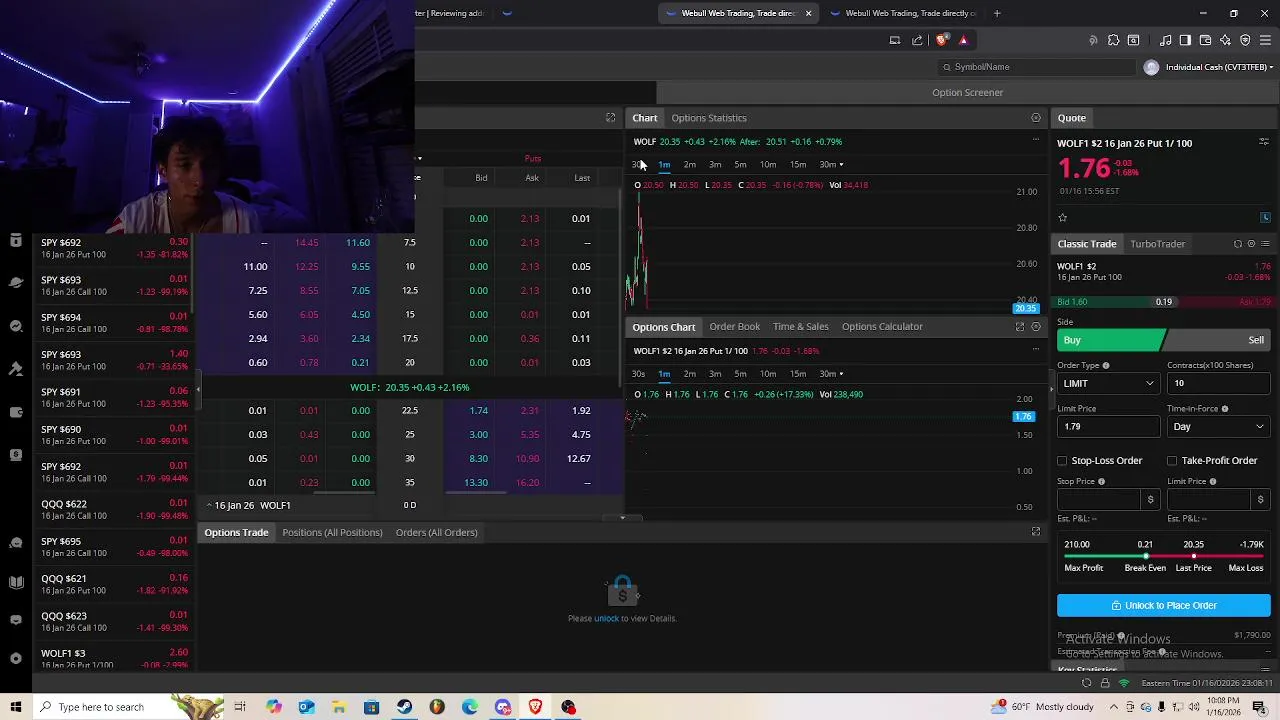This screenshot has width=1280, height=720.
Task: Maximize the Options Trade bottom panel
Action: pos(1036,532)
